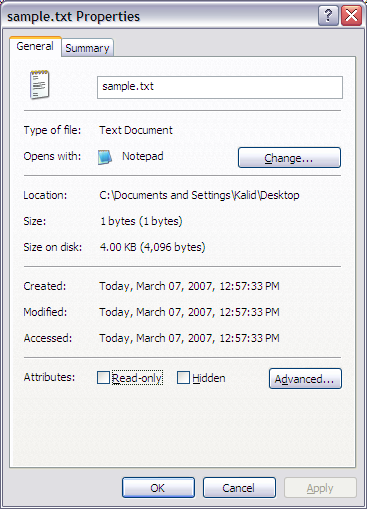Image resolution: width=367 pixels, height=509 pixels.
Task: Open the Change program dialog
Action: click(289, 158)
